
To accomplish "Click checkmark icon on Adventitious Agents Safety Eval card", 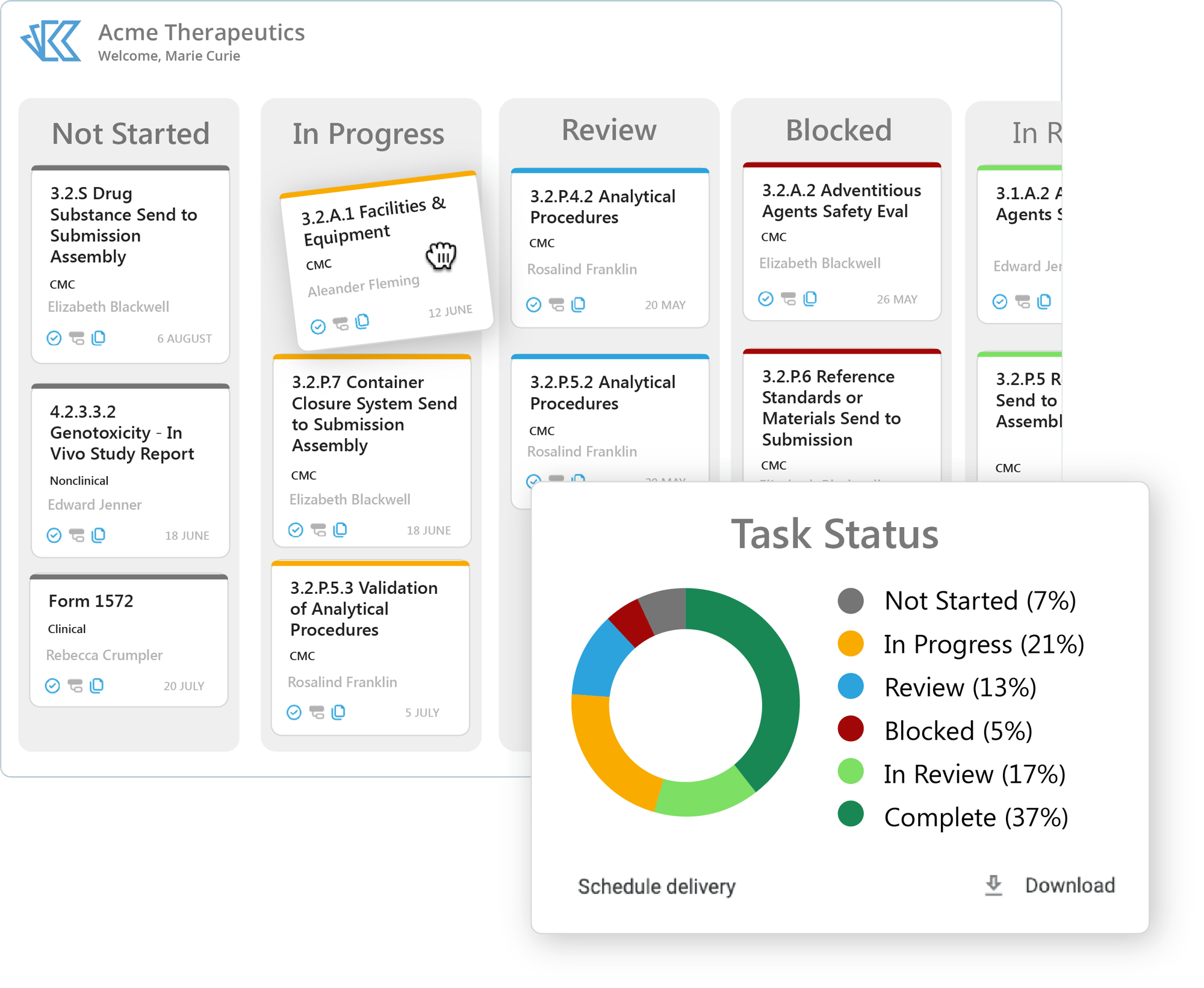I will (x=766, y=299).
